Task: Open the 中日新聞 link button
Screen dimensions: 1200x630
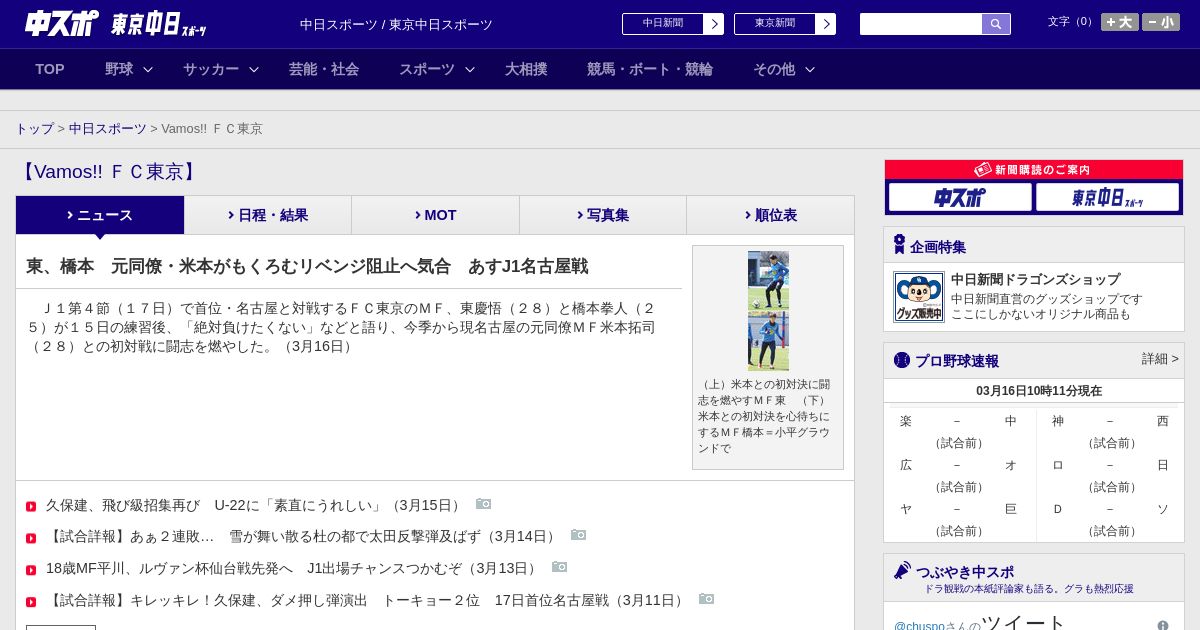Action: (662, 23)
